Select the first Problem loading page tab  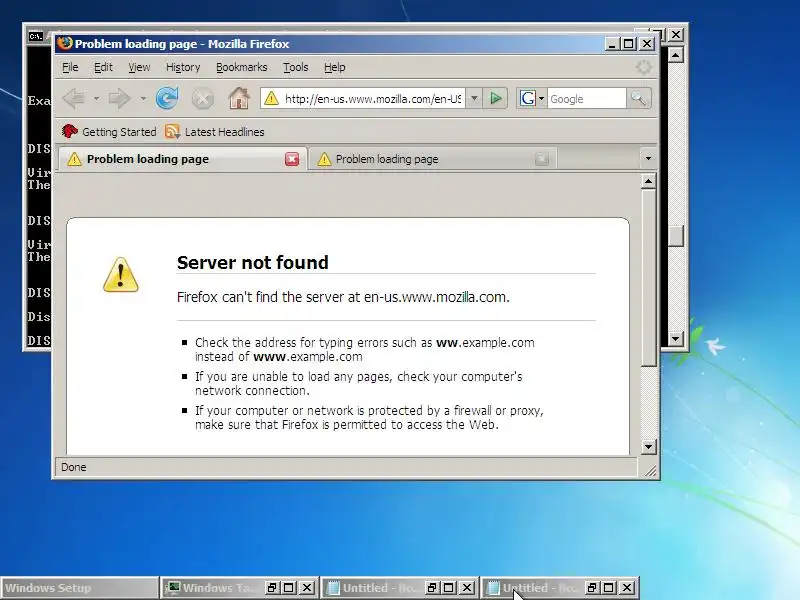pos(183,159)
